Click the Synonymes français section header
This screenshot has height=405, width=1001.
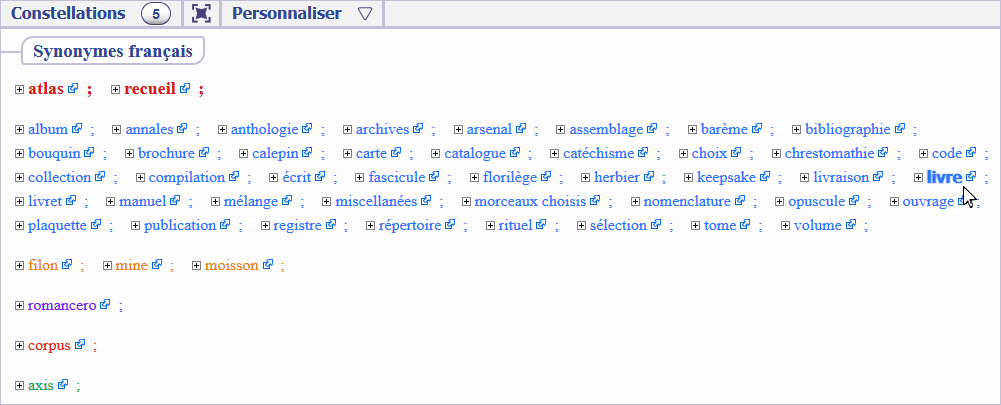(113, 51)
